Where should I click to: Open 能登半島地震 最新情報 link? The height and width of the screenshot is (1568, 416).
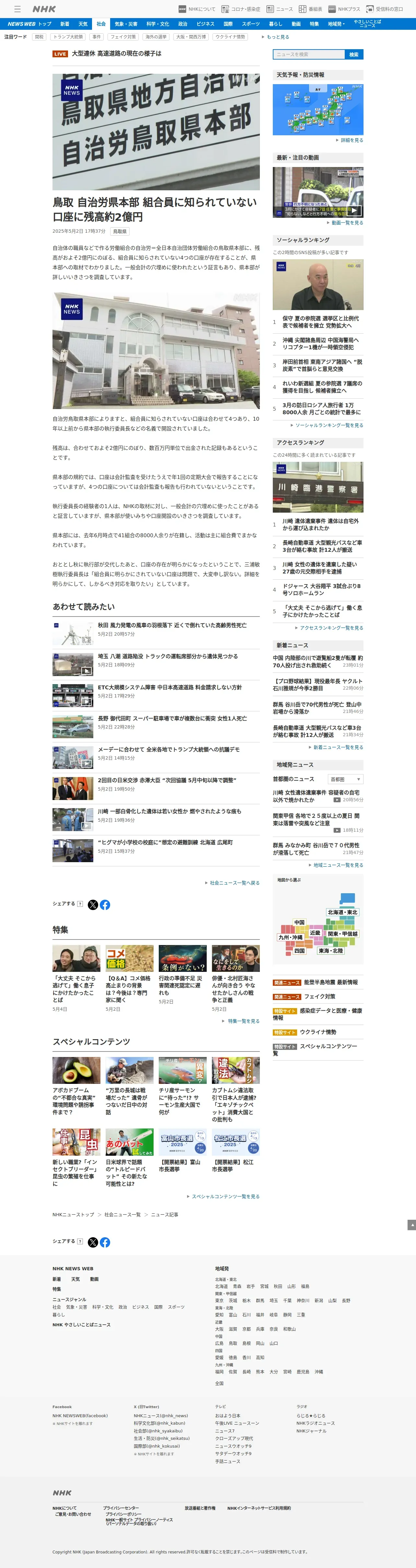(331, 983)
